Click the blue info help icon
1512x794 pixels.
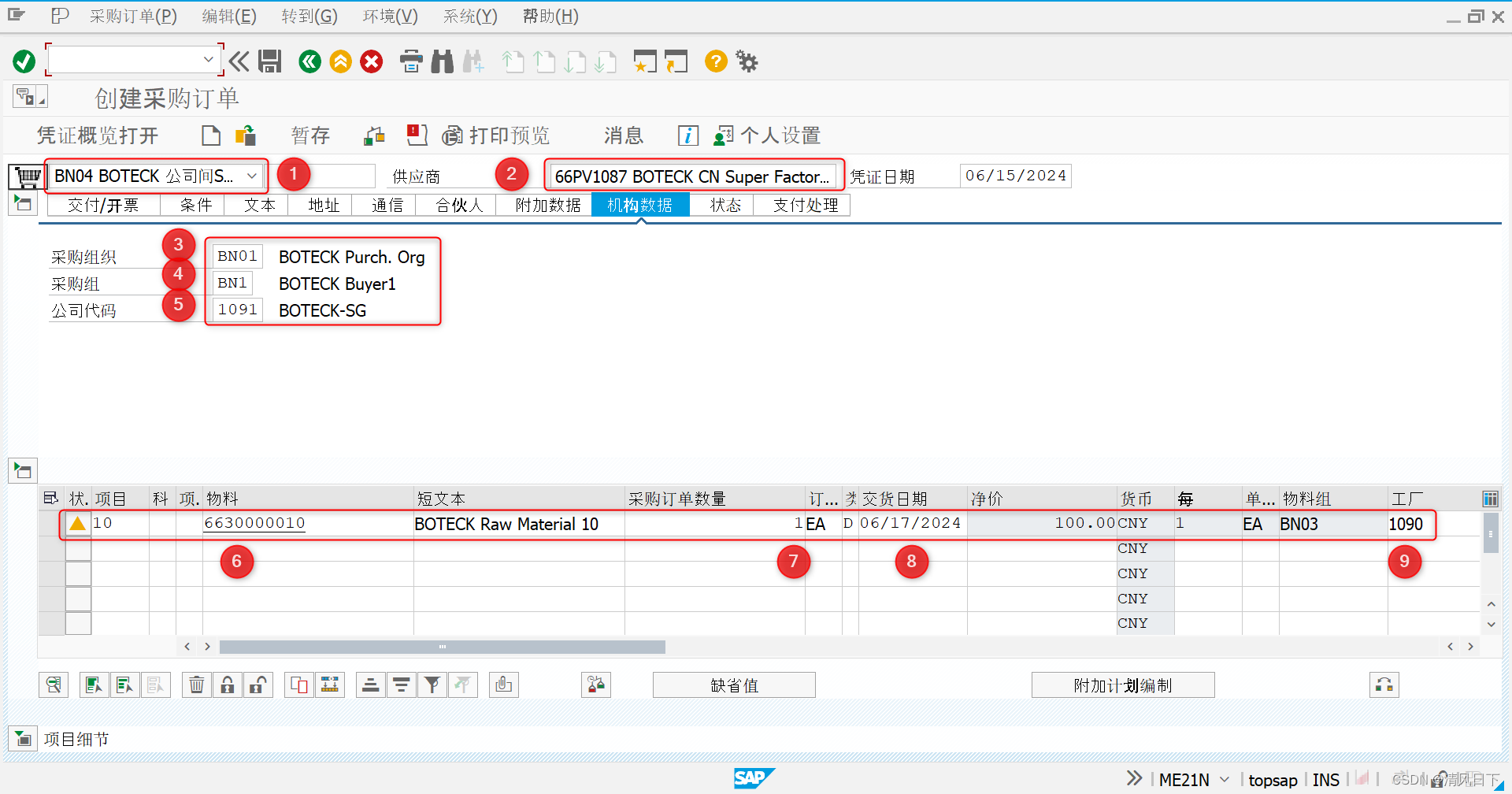[x=688, y=135]
